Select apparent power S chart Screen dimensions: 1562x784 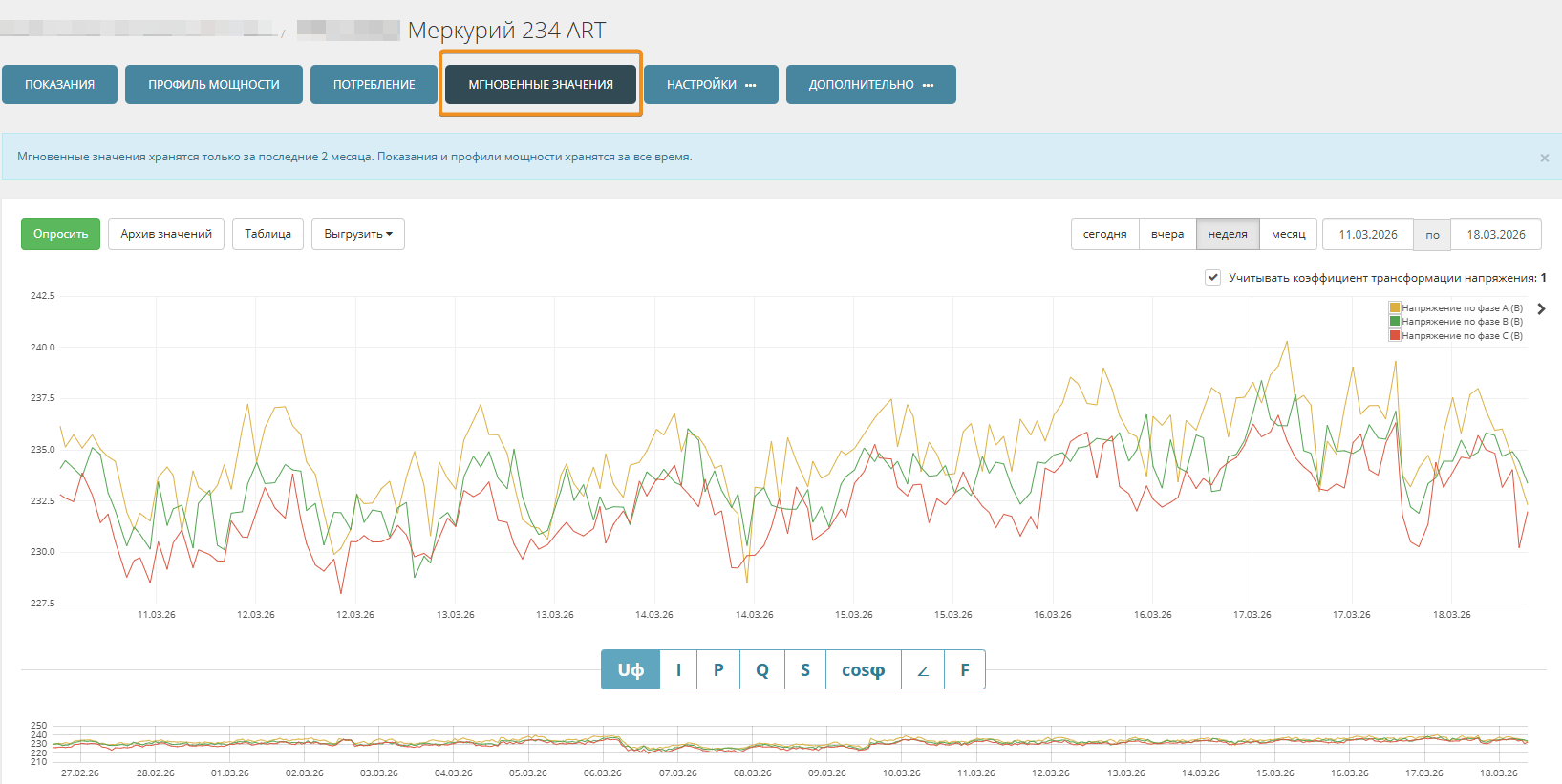(805, 669)
